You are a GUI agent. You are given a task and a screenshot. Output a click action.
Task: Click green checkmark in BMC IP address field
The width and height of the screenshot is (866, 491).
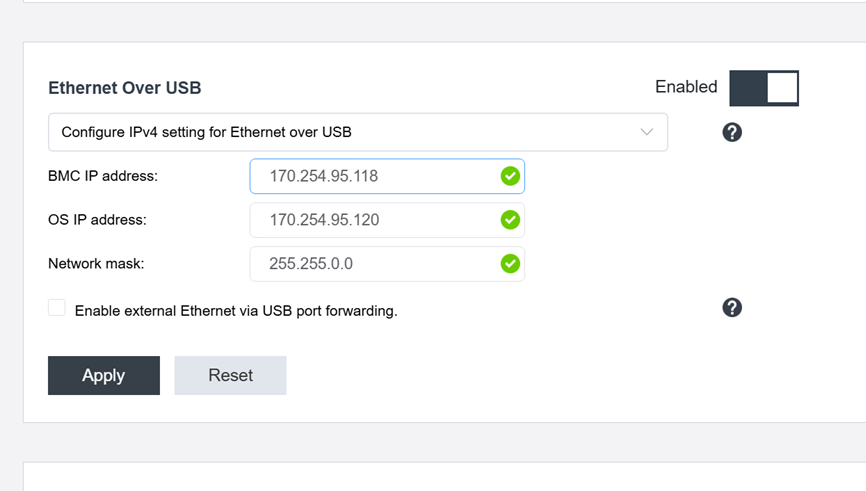pyautogui.click(x=510, y=176)
